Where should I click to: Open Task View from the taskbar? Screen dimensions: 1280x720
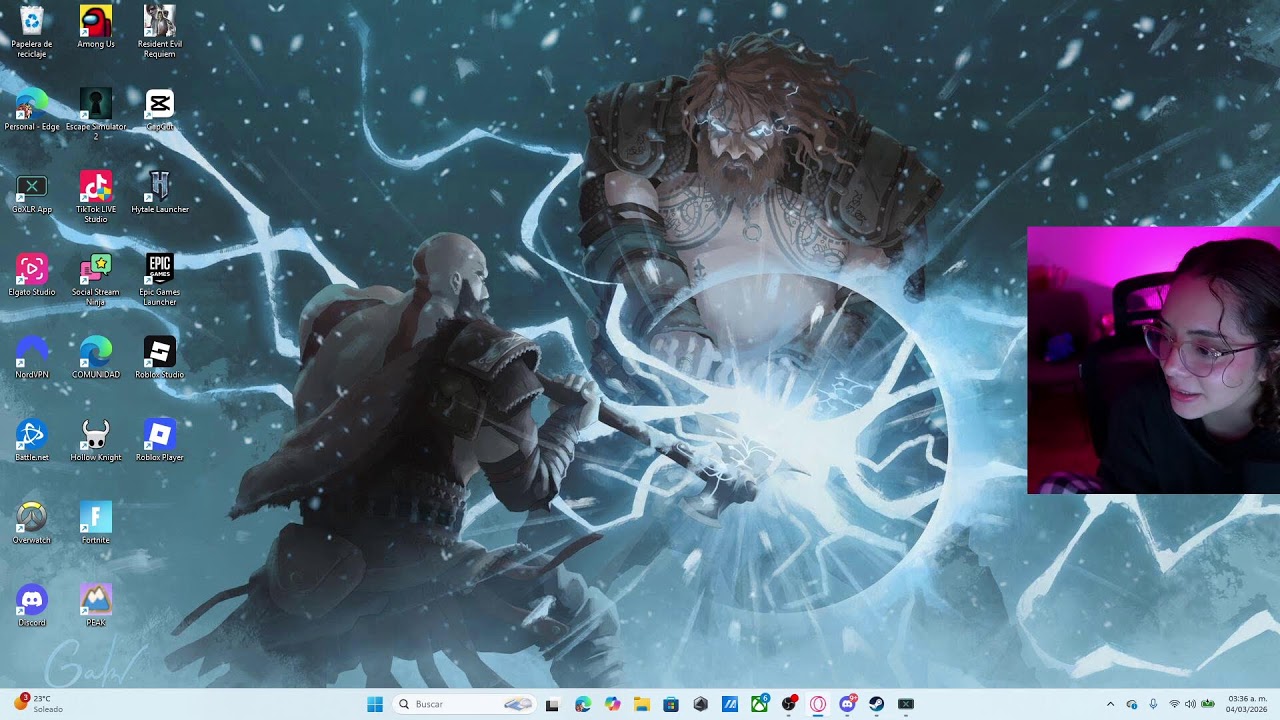[552, 704]
